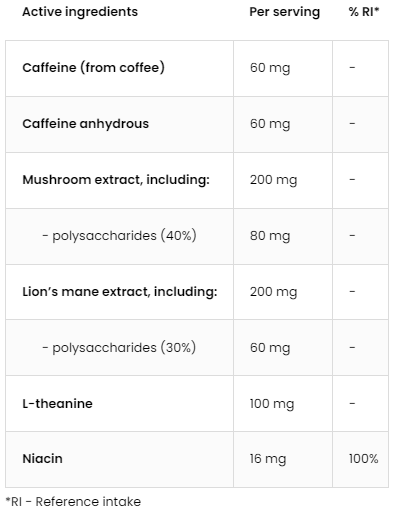Select the 16 mg Niacin value
The width and height of the screenshot is (393, 511).
268,459
